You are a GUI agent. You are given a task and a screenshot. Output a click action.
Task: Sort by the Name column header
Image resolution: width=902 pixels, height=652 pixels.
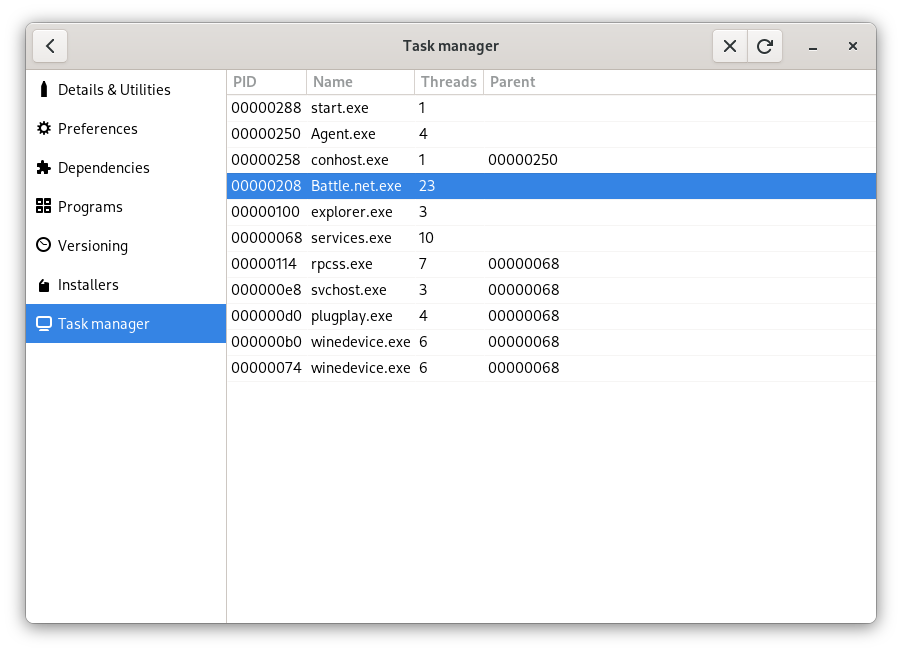point(333,81)
